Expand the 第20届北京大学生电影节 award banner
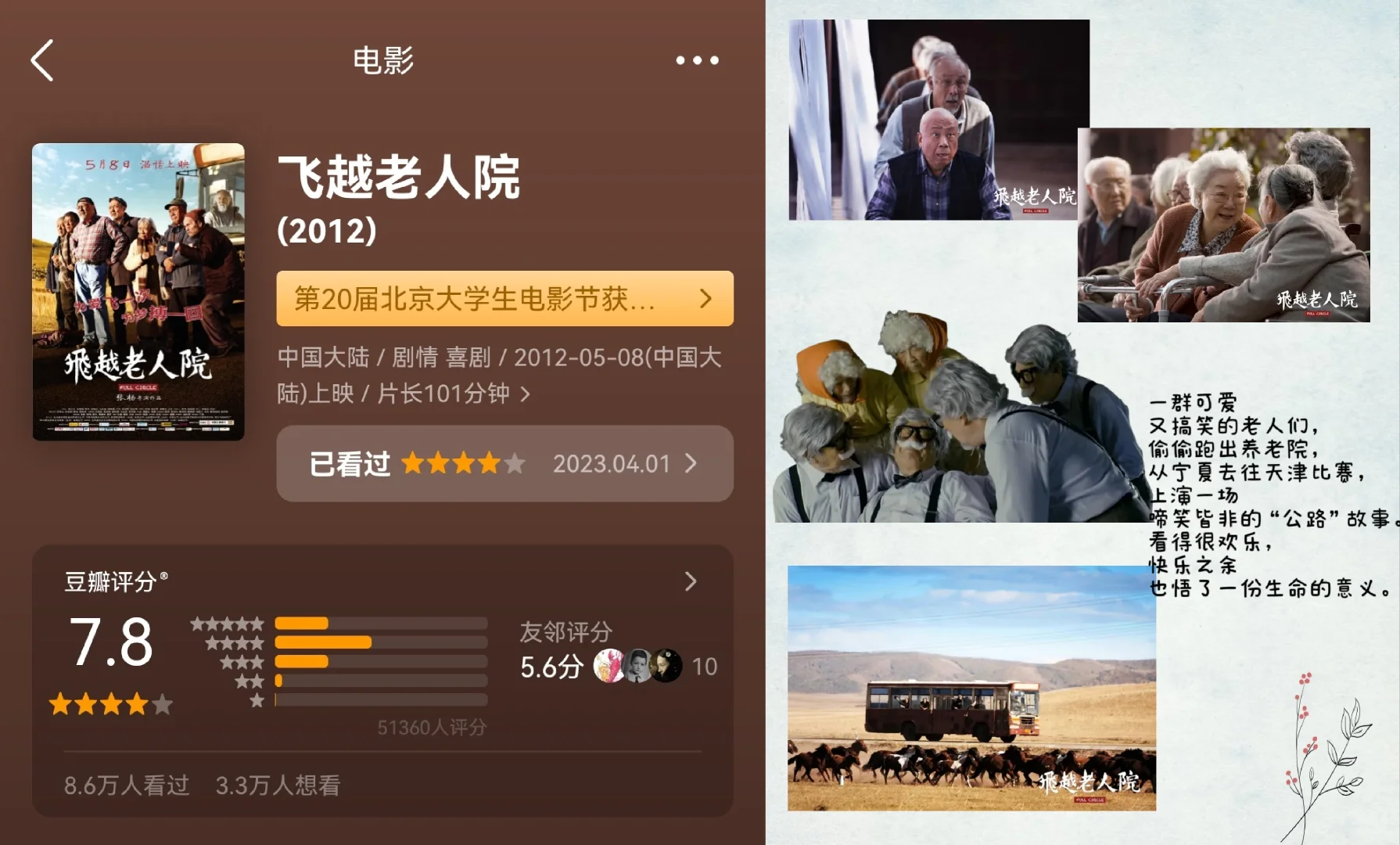 coord(504,298)
